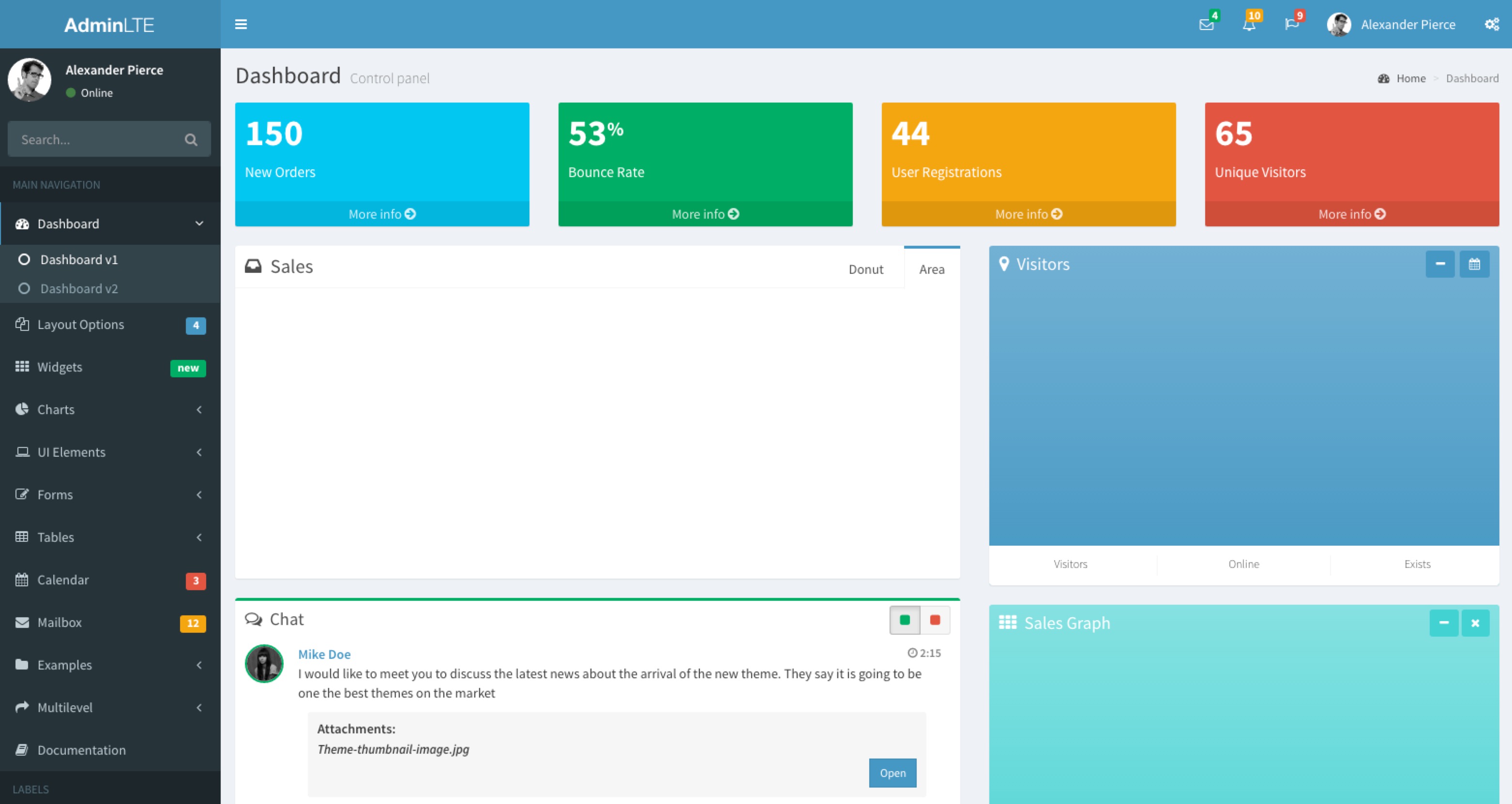Select the Area tab in Sales
Image resolution: width=1512 pixels, height=804 pixels.
click(x=932, y=269)
